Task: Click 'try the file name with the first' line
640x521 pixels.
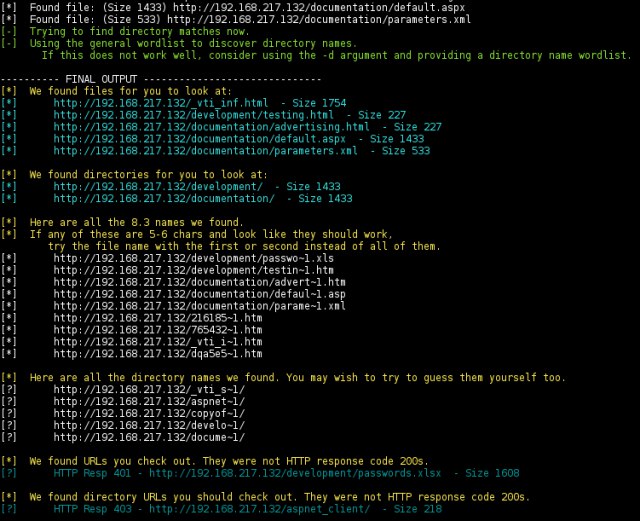Action: pos(244,246)
